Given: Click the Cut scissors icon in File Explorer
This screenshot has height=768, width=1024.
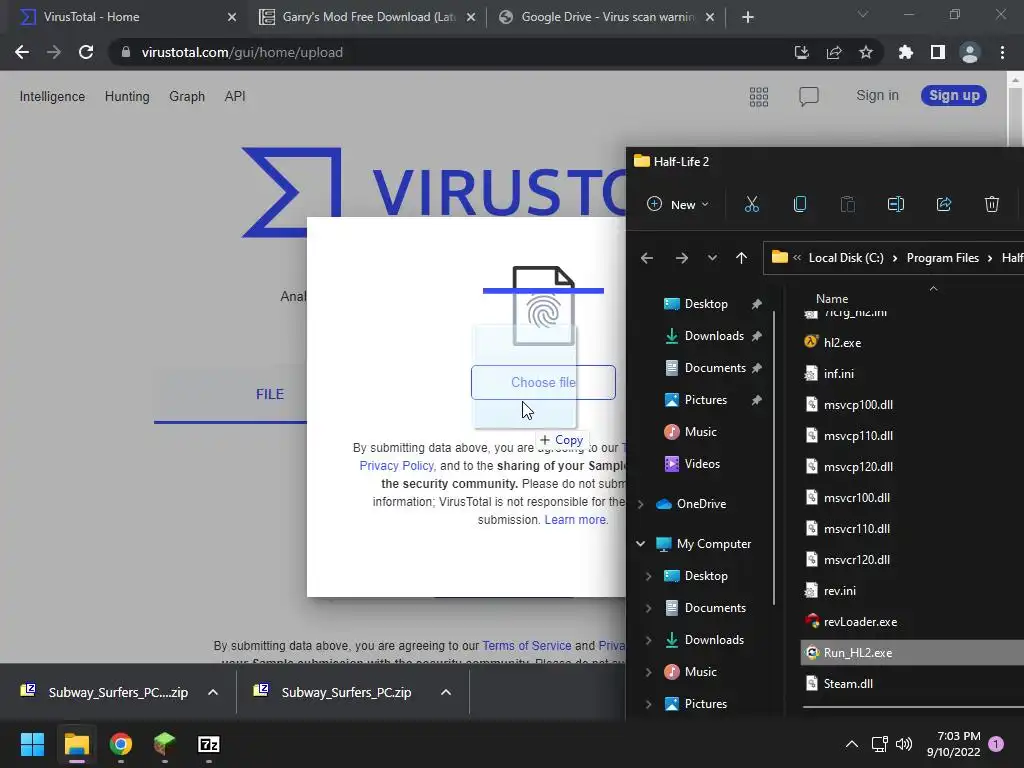Looking at the screenshot, I should point(752,204).
